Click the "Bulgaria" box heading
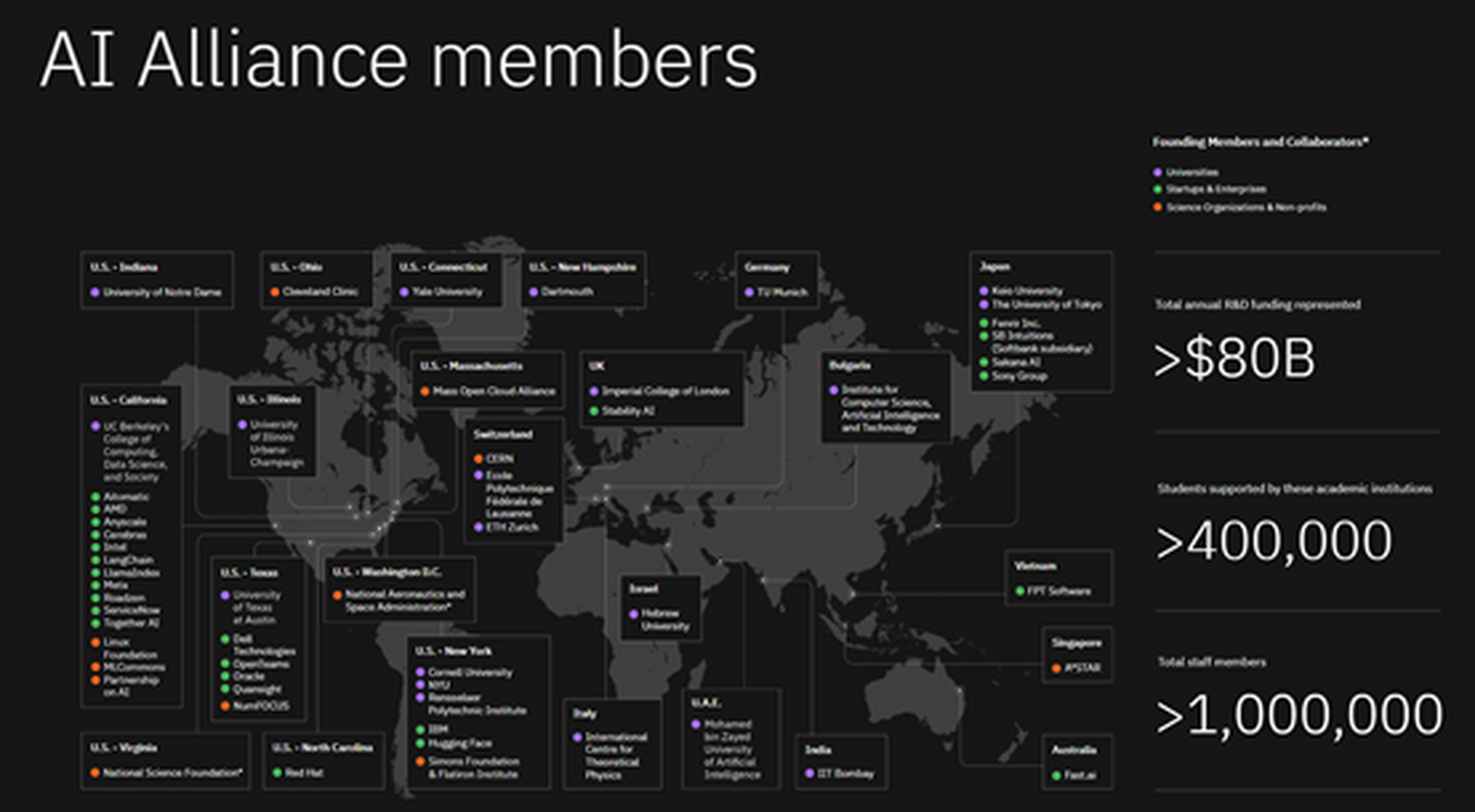 [x=849, y=365]
